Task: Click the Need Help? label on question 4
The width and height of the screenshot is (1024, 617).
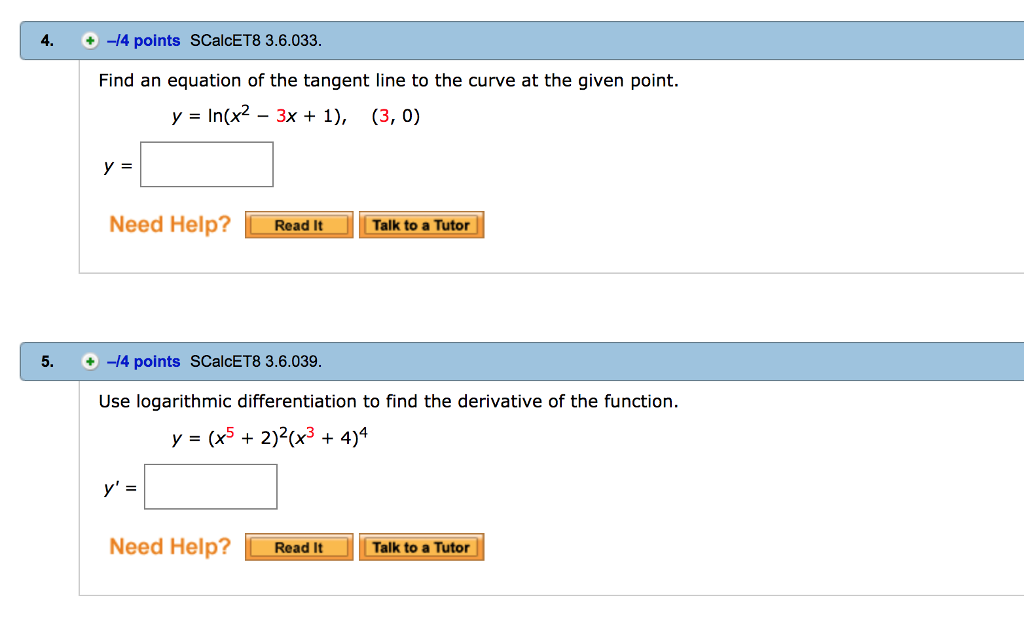Action: pos(169,224)
